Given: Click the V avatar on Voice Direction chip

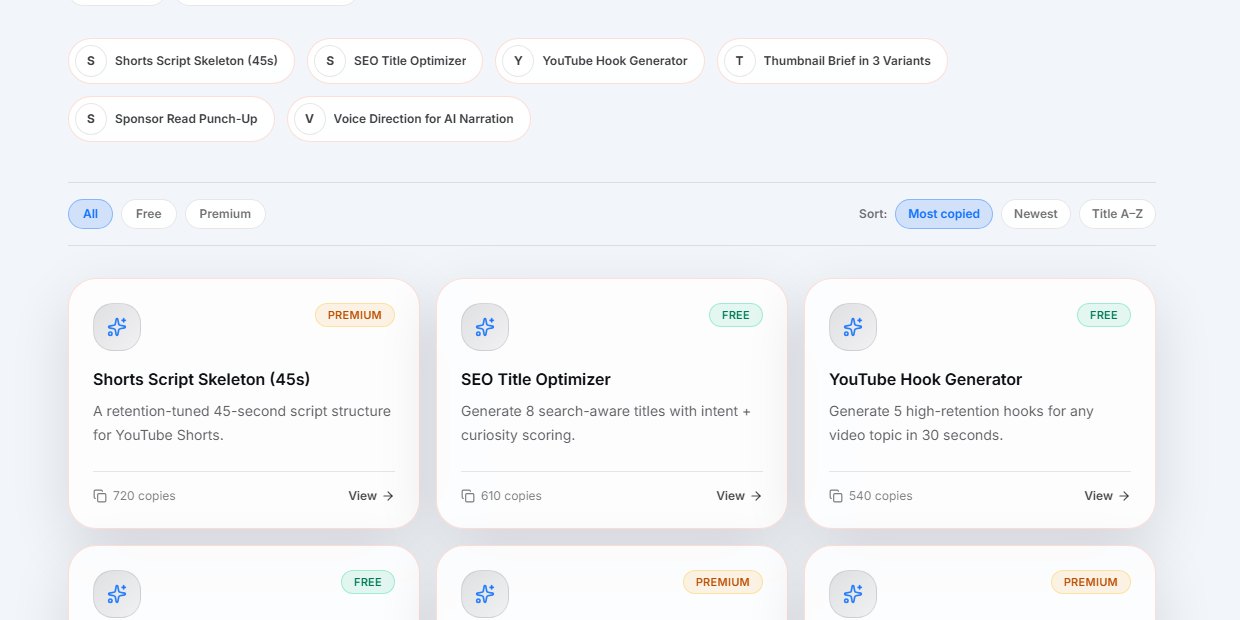Looking at the screenshot, I should click(x=309, y=119).
